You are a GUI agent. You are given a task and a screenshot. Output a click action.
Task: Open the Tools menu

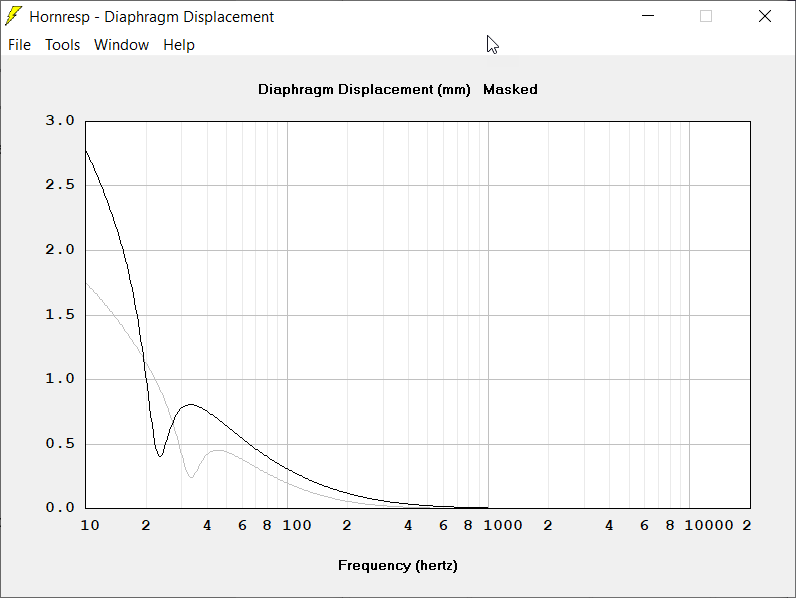[62, 45]
